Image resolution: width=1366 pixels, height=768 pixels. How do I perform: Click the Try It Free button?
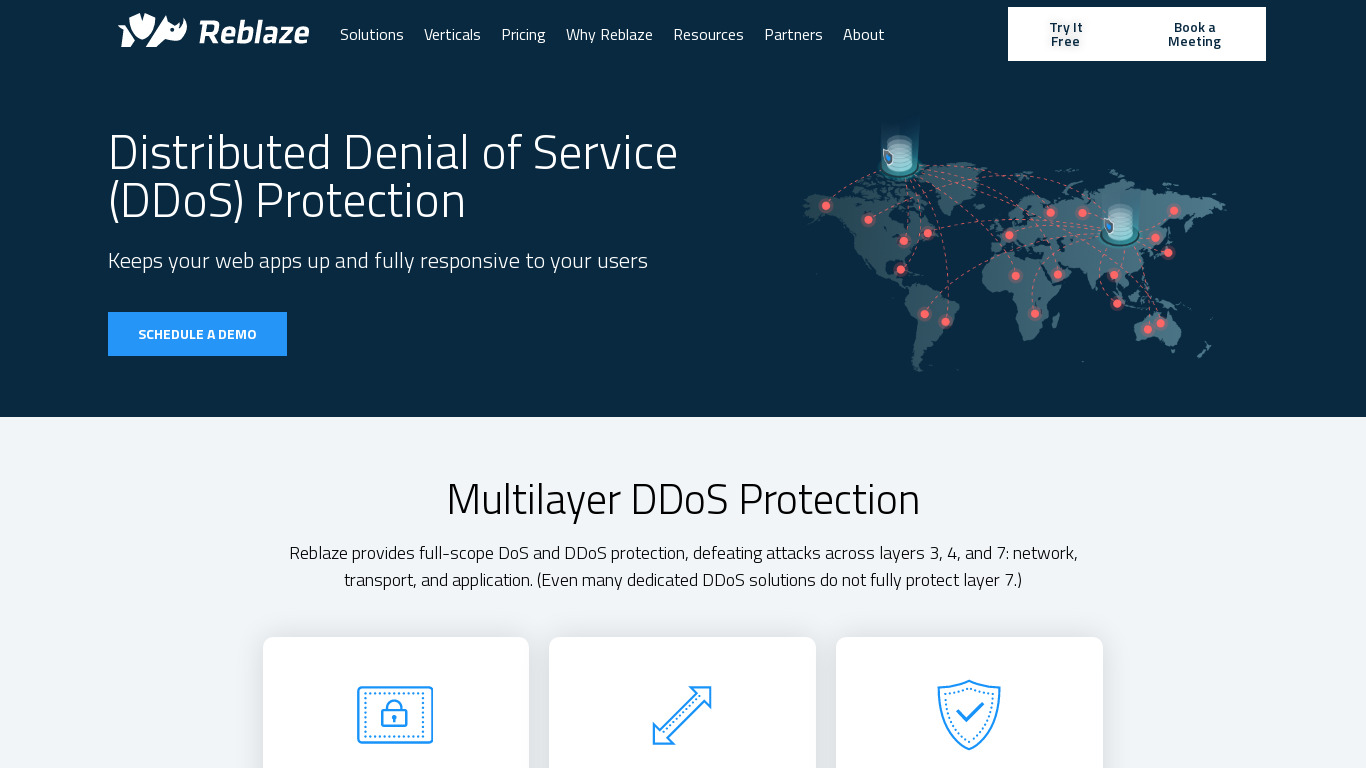click(x=1066, y=34)
